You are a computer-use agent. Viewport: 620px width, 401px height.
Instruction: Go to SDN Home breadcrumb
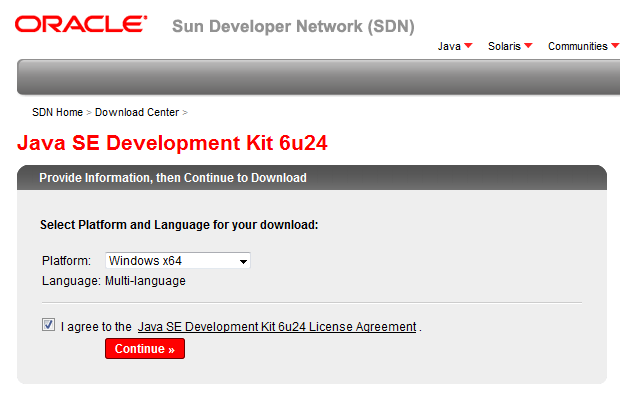(x=57, y=112)
